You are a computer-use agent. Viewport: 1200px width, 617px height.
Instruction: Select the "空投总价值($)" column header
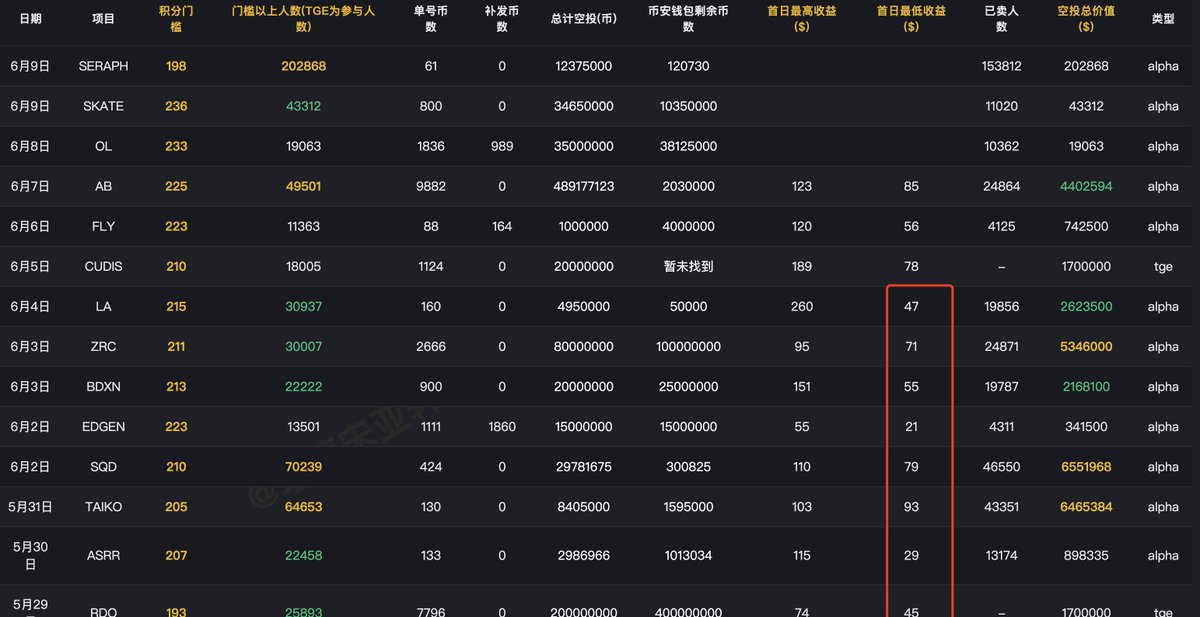[x=1086, y=19]
